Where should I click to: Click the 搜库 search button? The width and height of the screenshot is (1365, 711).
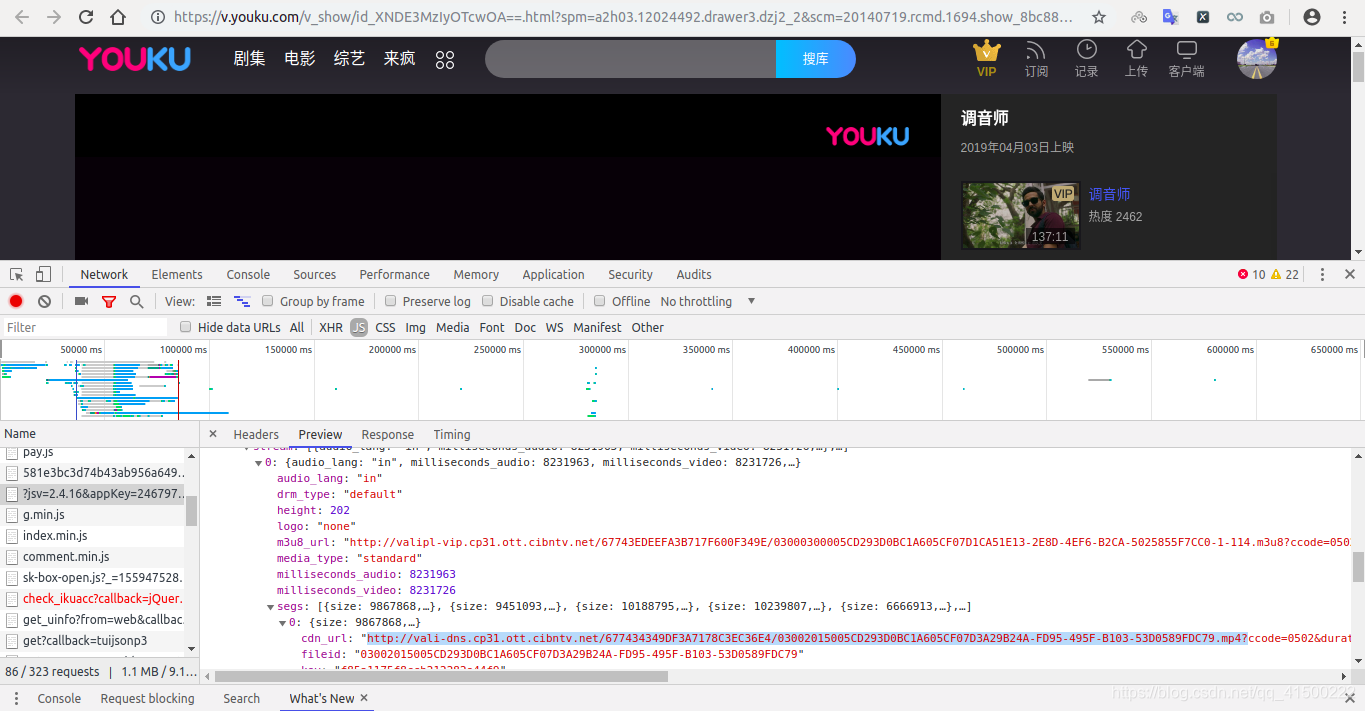click(816, 59)
